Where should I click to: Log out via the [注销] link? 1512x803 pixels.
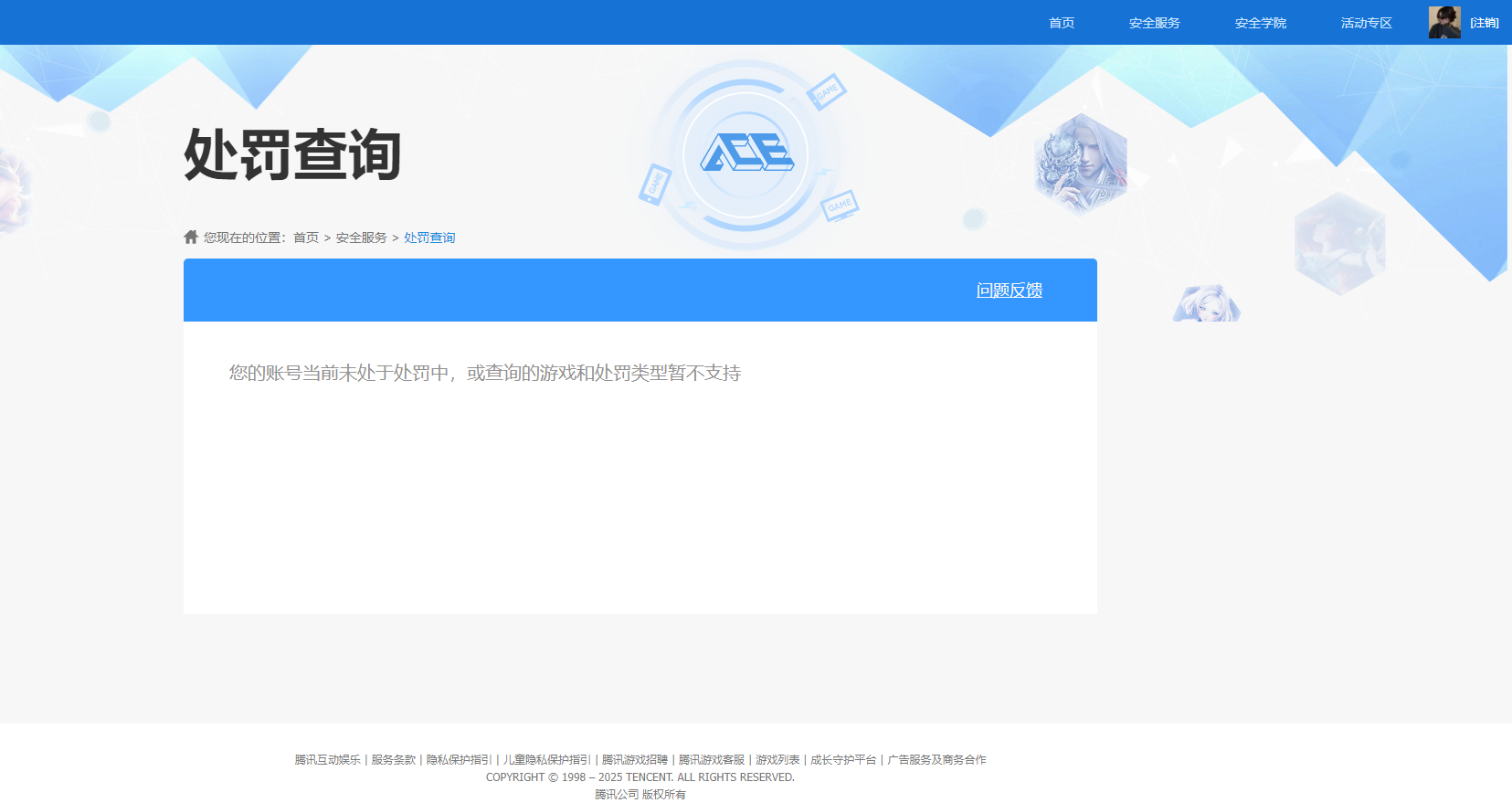coord(1484,23)
